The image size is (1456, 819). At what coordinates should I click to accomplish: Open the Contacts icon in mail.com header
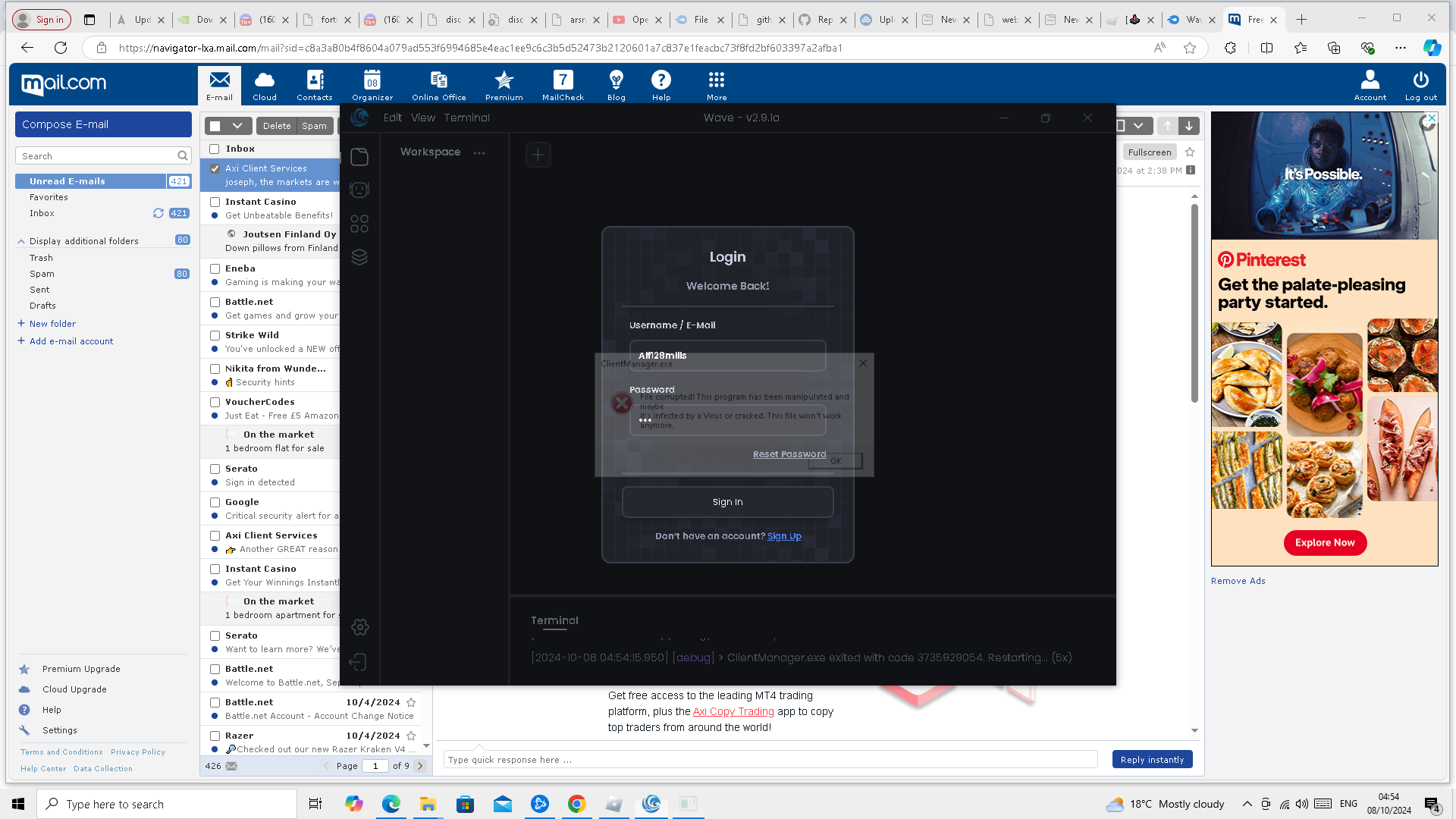(315, 85)
